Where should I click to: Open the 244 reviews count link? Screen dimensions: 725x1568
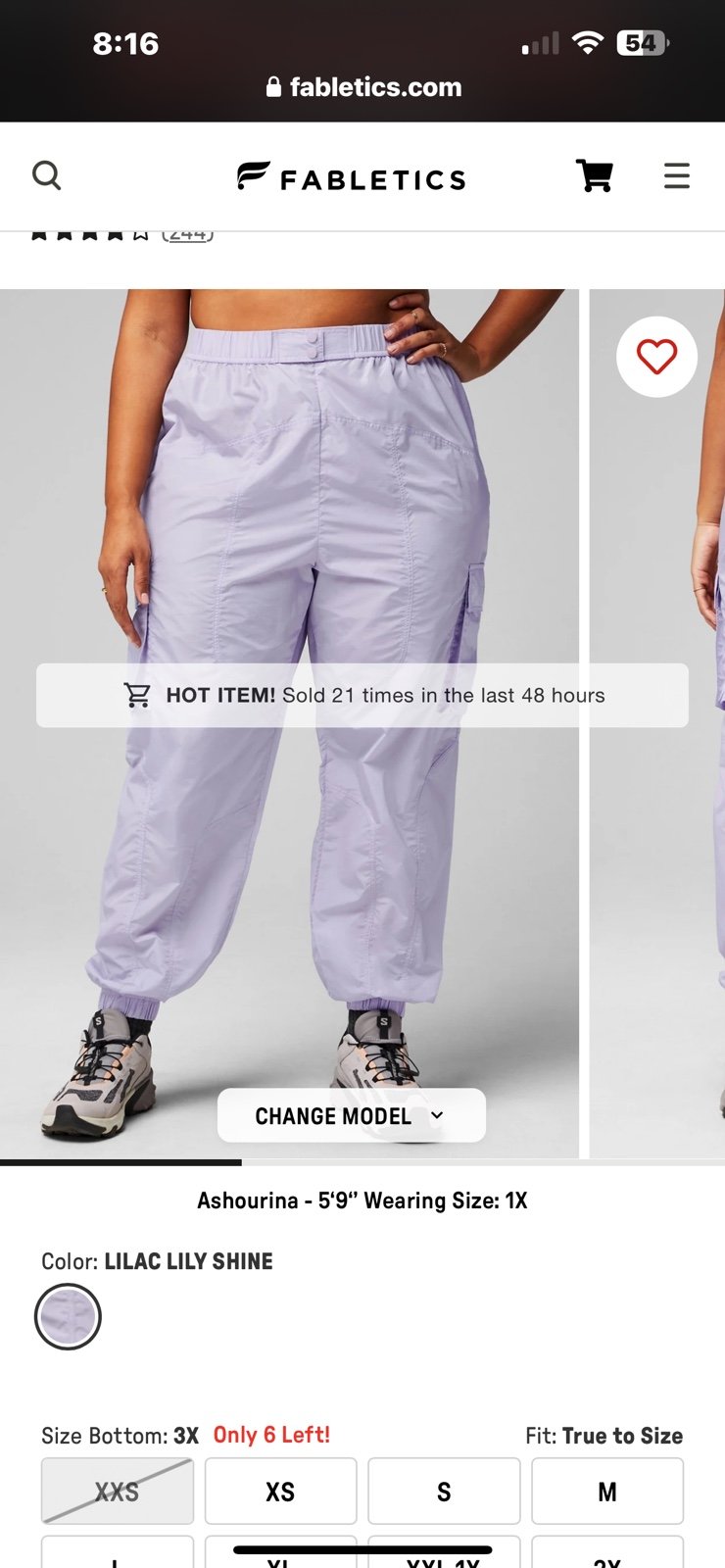coord(187,234)
